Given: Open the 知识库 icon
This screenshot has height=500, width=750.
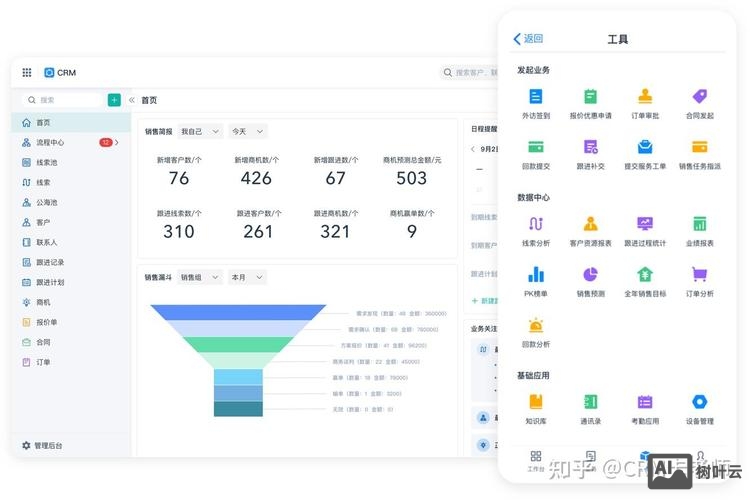Looking at the screenshot, I should (x=536, y=402).
